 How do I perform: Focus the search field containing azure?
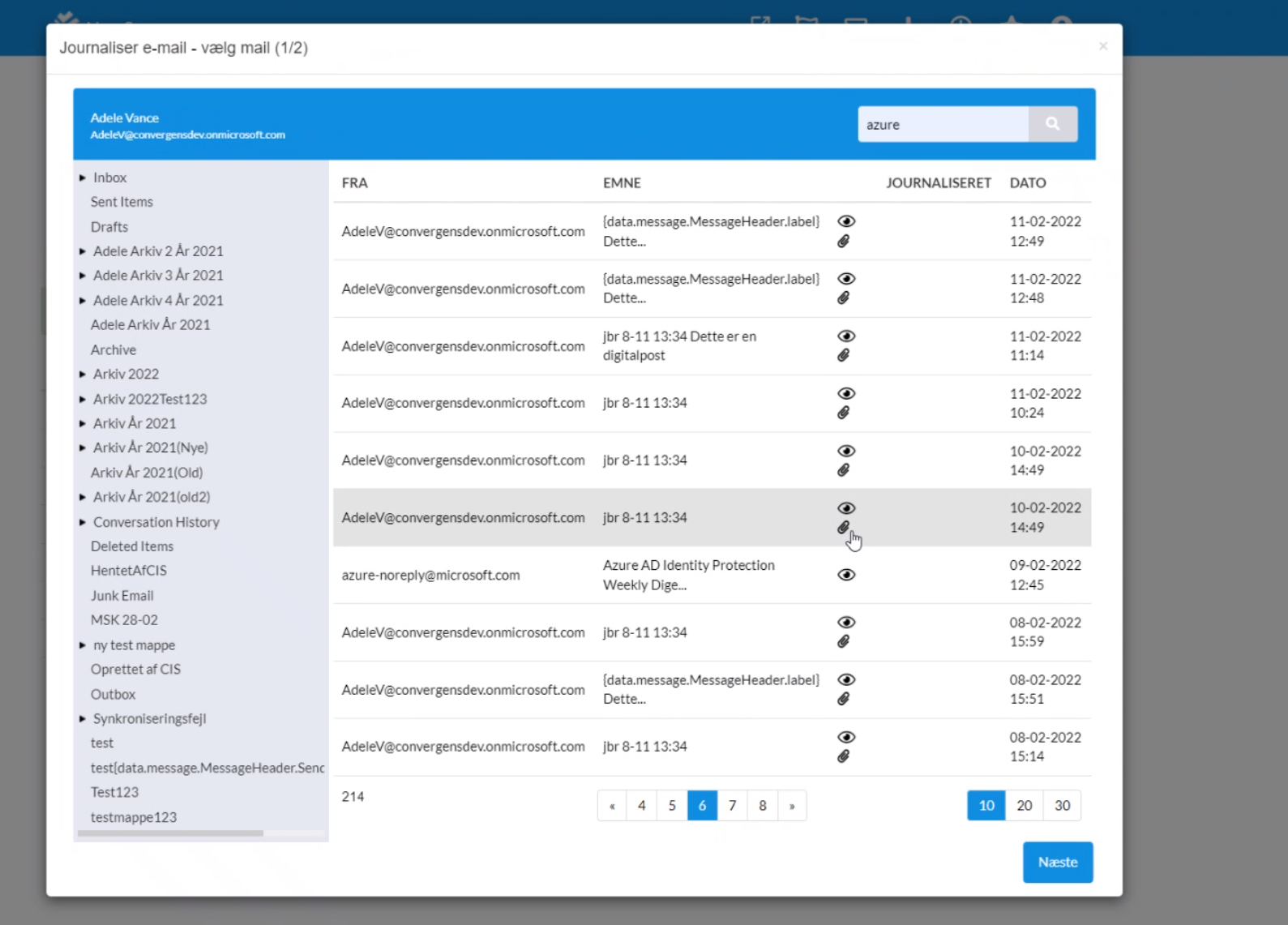(x=943, y=125)
